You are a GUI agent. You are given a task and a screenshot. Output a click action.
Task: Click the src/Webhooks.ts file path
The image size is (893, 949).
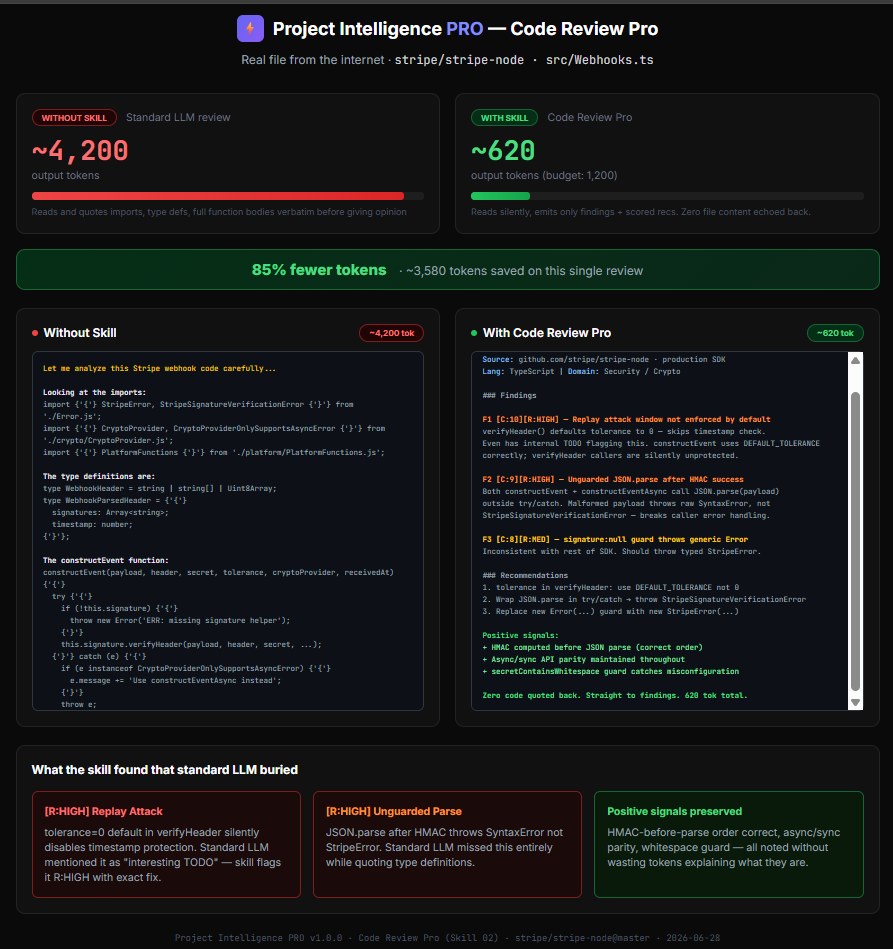599,60
